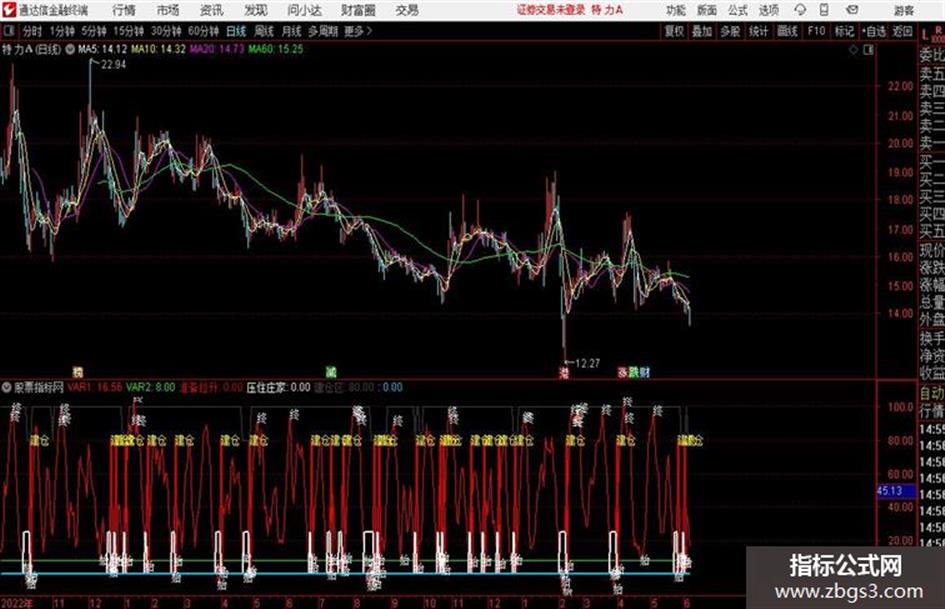Toggle 叠加 overlay mode
The width and height of the screenshot is (945, 609).
[702, 31]
